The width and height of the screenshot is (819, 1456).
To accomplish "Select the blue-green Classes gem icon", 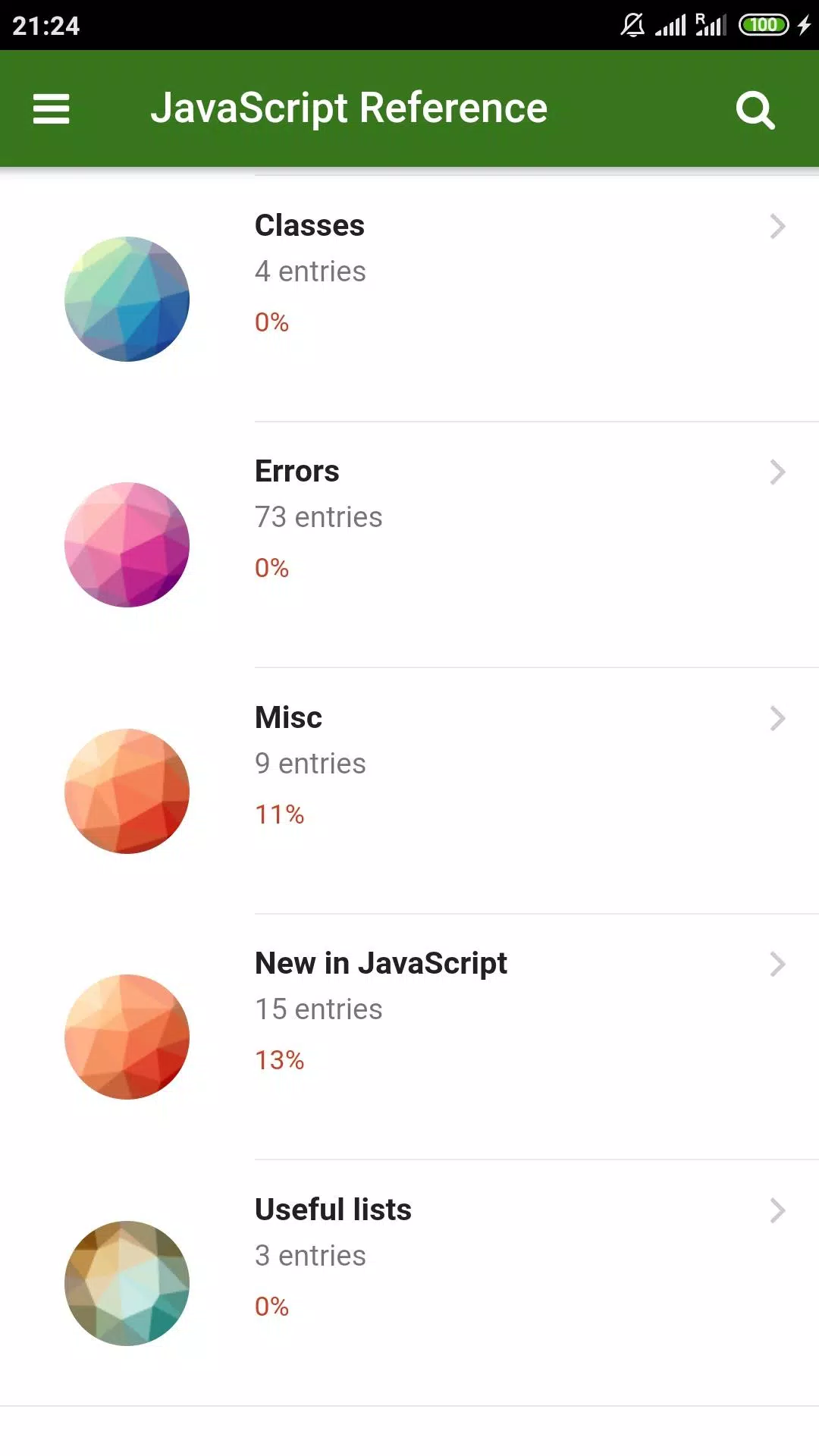I will pyautogui.click(x=127, y=299).
